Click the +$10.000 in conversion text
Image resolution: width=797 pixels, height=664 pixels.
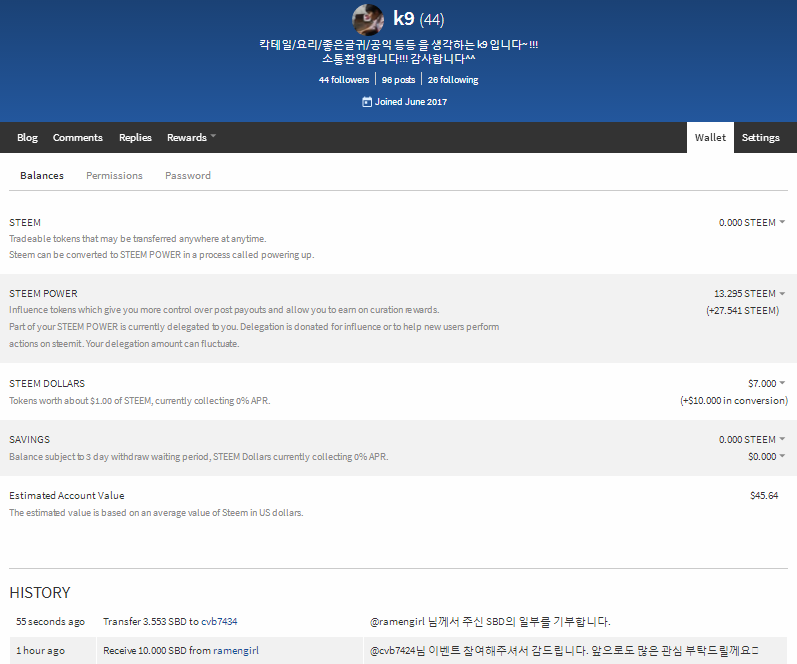(733, 401)
